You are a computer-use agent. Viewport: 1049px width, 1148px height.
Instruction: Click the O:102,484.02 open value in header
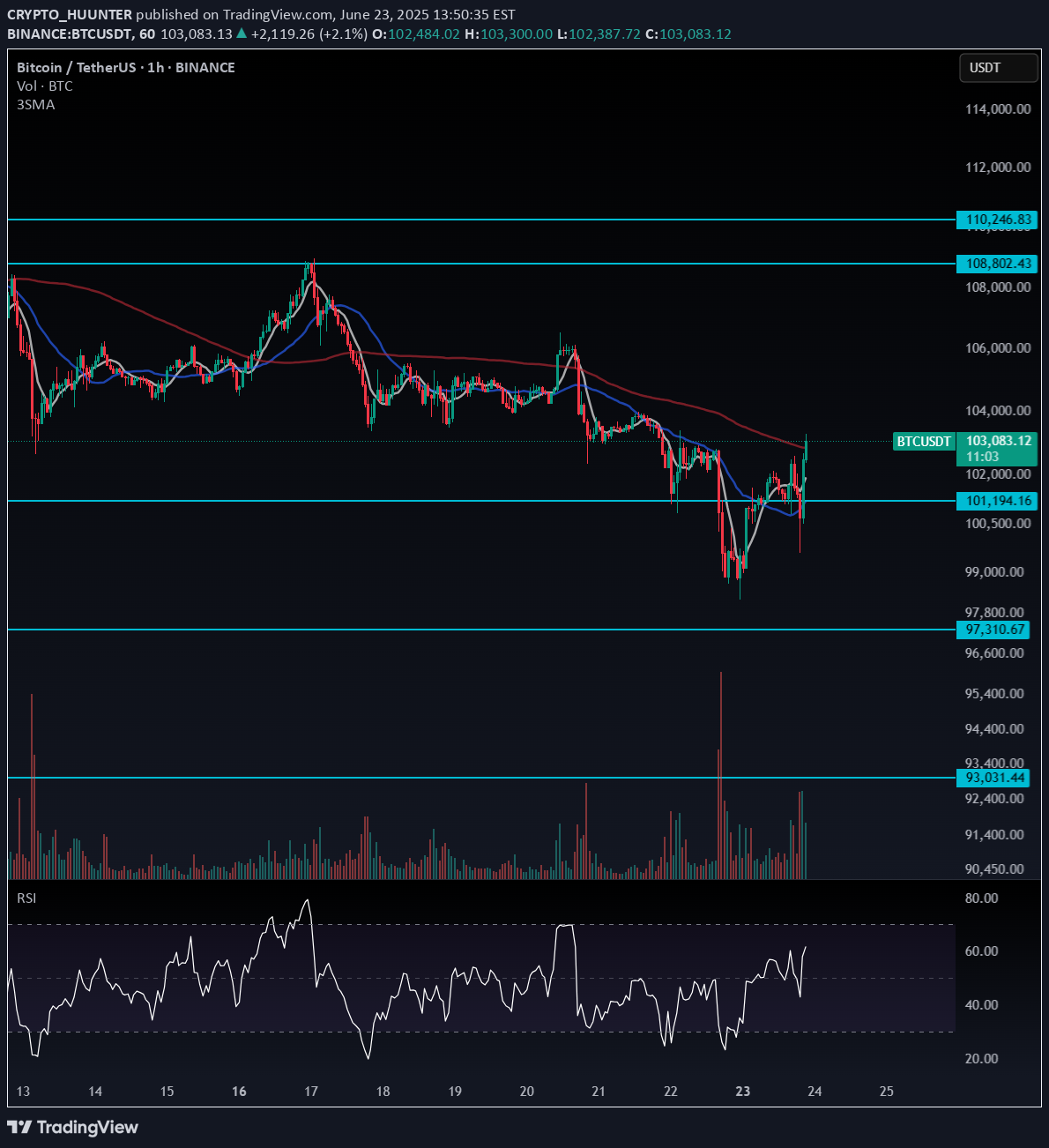[x=416, y=34]
